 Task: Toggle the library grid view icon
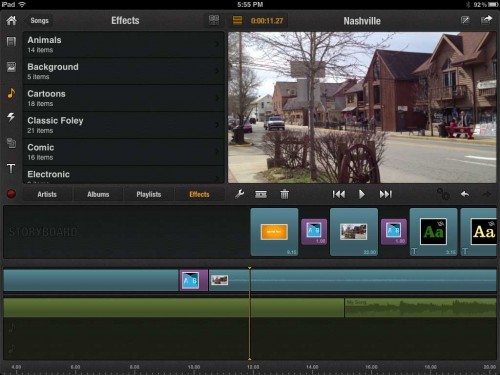point(214,20)
